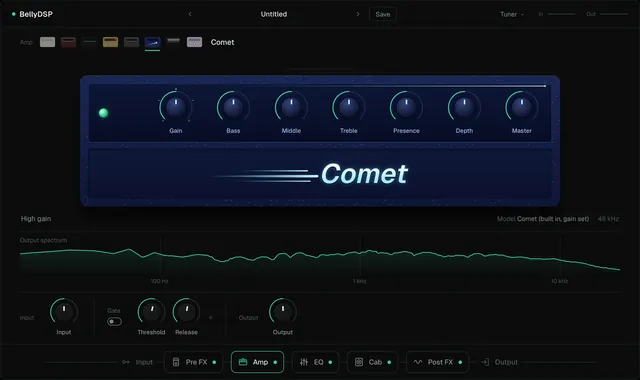
Task: Click the Input level knob
Action: click(64, 312)
